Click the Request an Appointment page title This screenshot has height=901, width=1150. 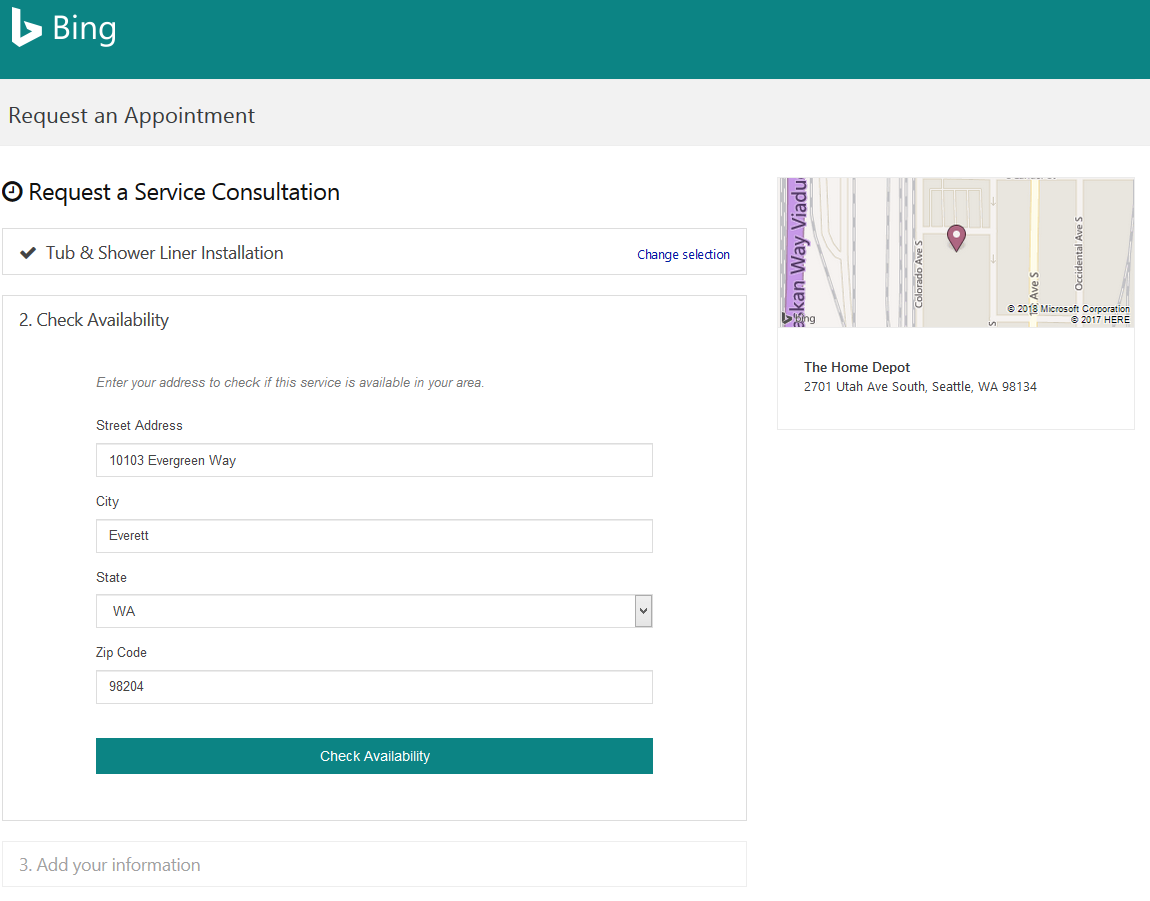point(131,116)
